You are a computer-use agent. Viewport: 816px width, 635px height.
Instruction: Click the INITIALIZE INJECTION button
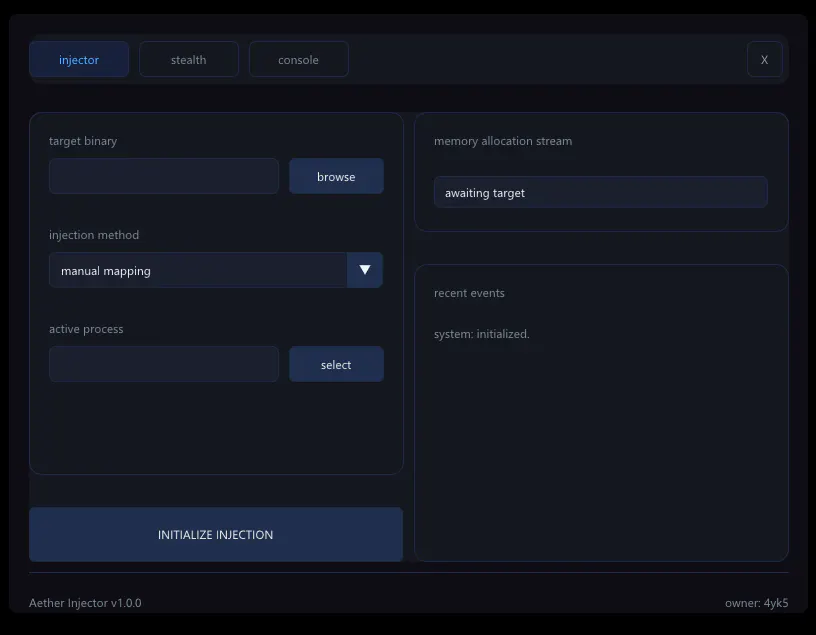coord(216,535)
